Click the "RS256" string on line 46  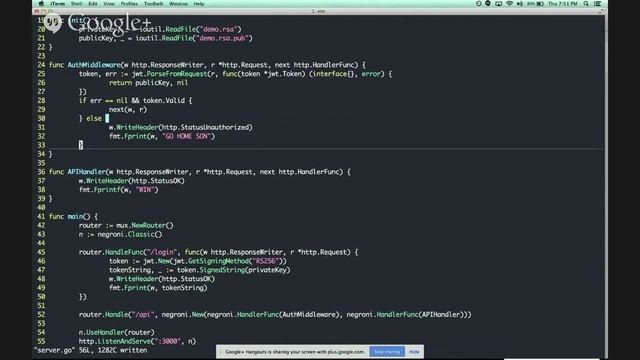pyautogui.click(x=266, y=262)
